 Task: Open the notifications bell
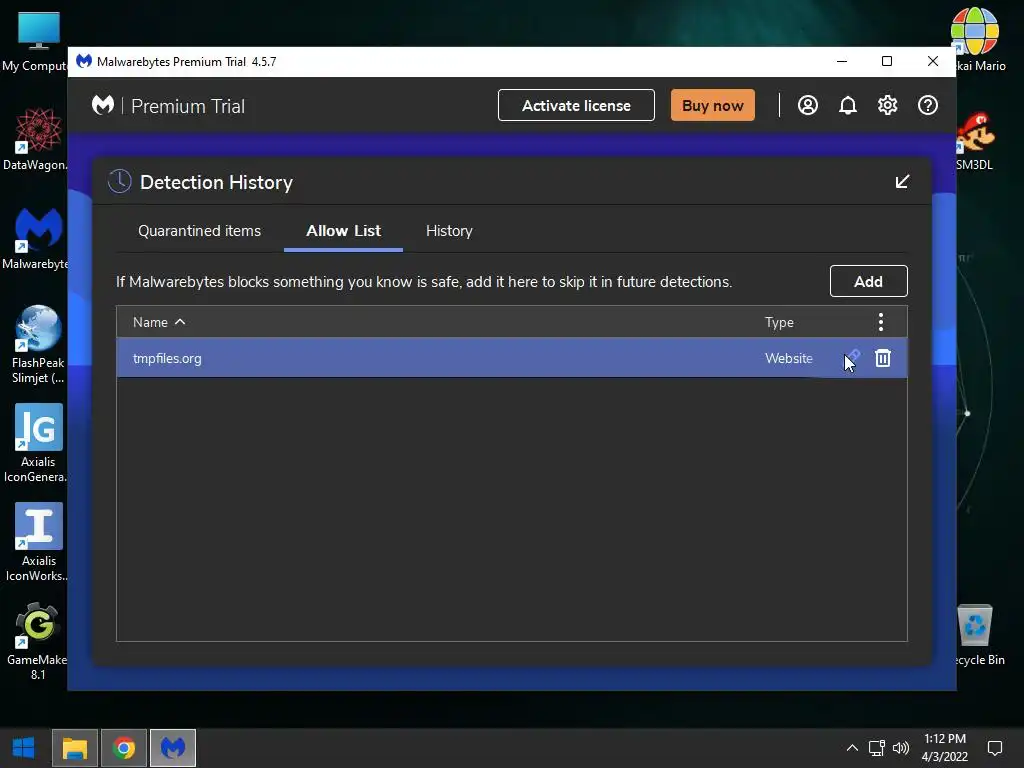pos(848,105)
